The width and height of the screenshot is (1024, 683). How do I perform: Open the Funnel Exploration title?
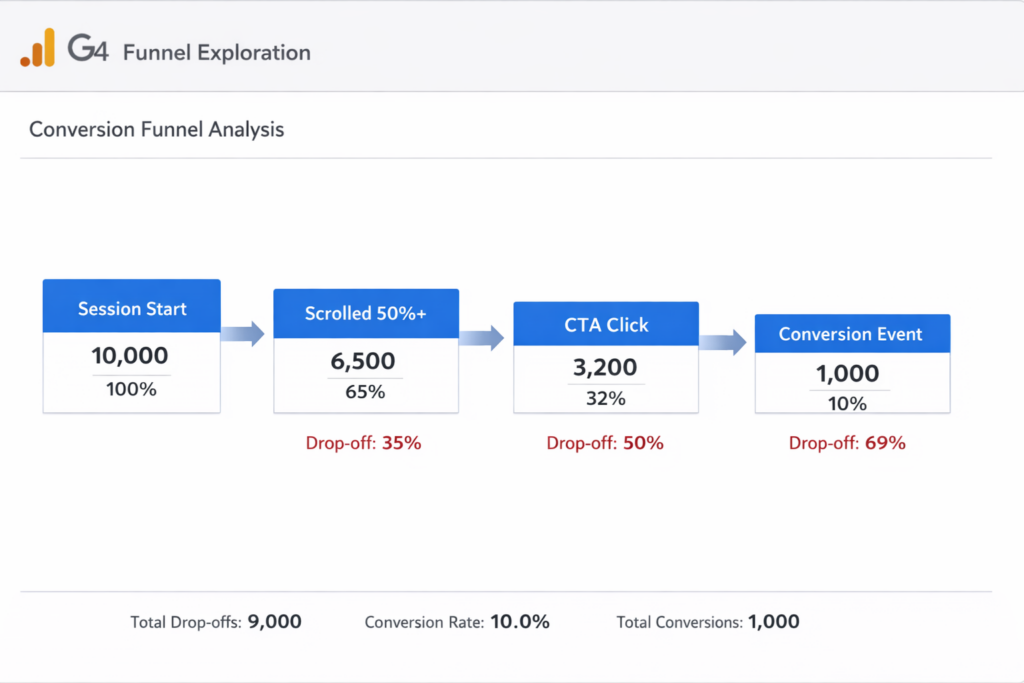coord(216,52)
